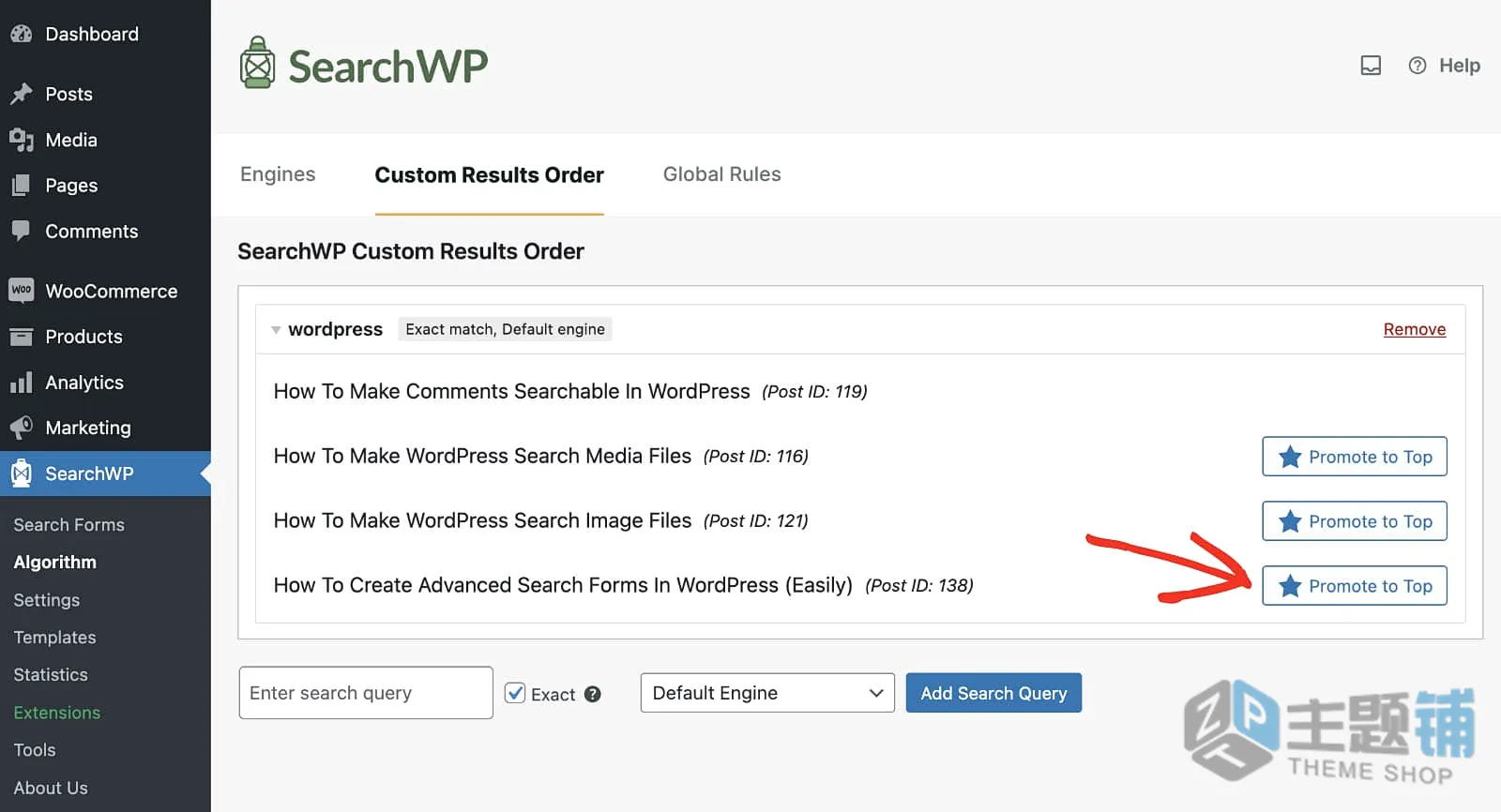Click the SearchWP lantern sidebar icon
The height and width of the screenshot is (812, 1501).
pyautogui.click(x=22, y=474)
